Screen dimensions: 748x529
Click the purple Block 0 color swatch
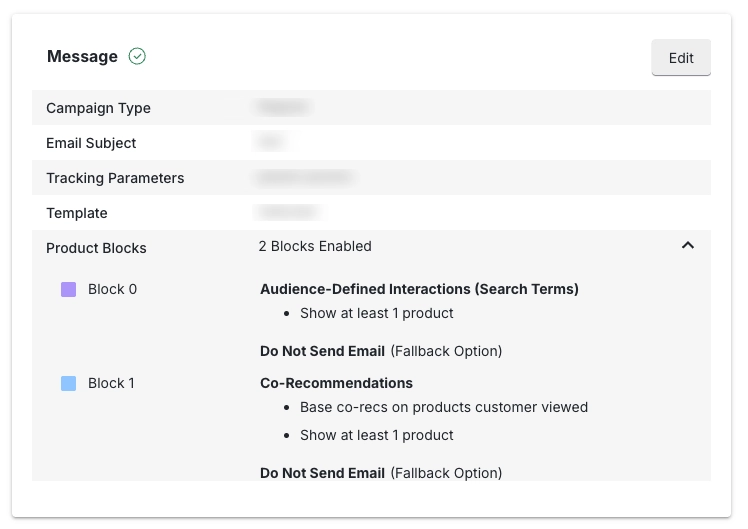pos(69,290)
